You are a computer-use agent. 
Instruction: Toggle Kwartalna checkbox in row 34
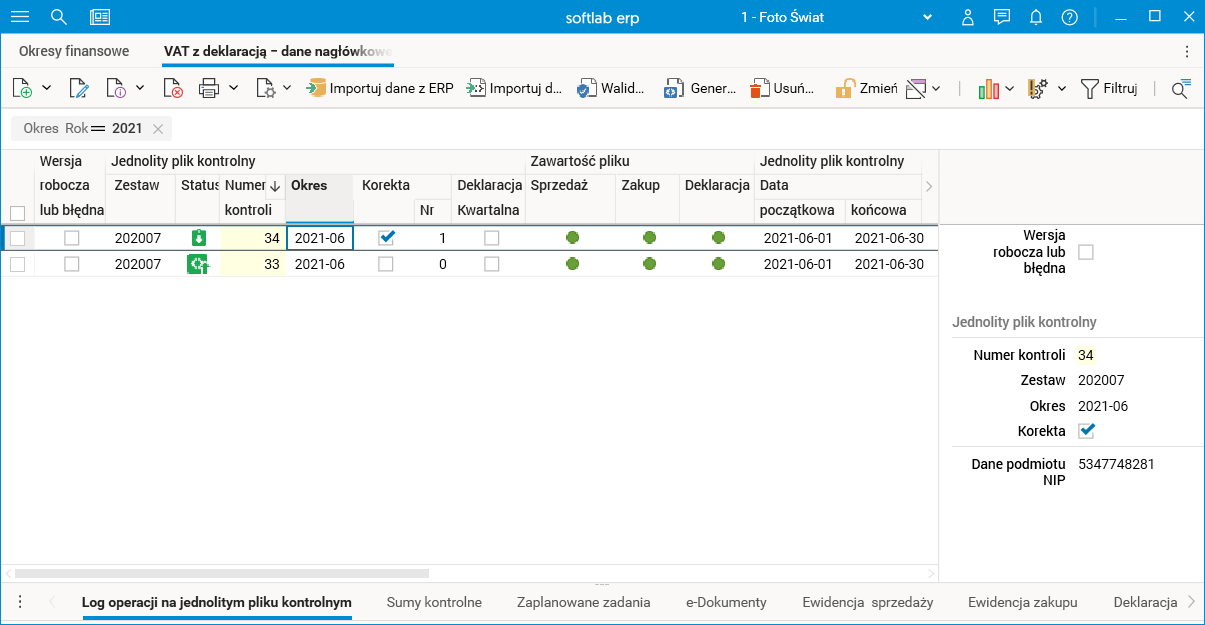click(492, 238)
